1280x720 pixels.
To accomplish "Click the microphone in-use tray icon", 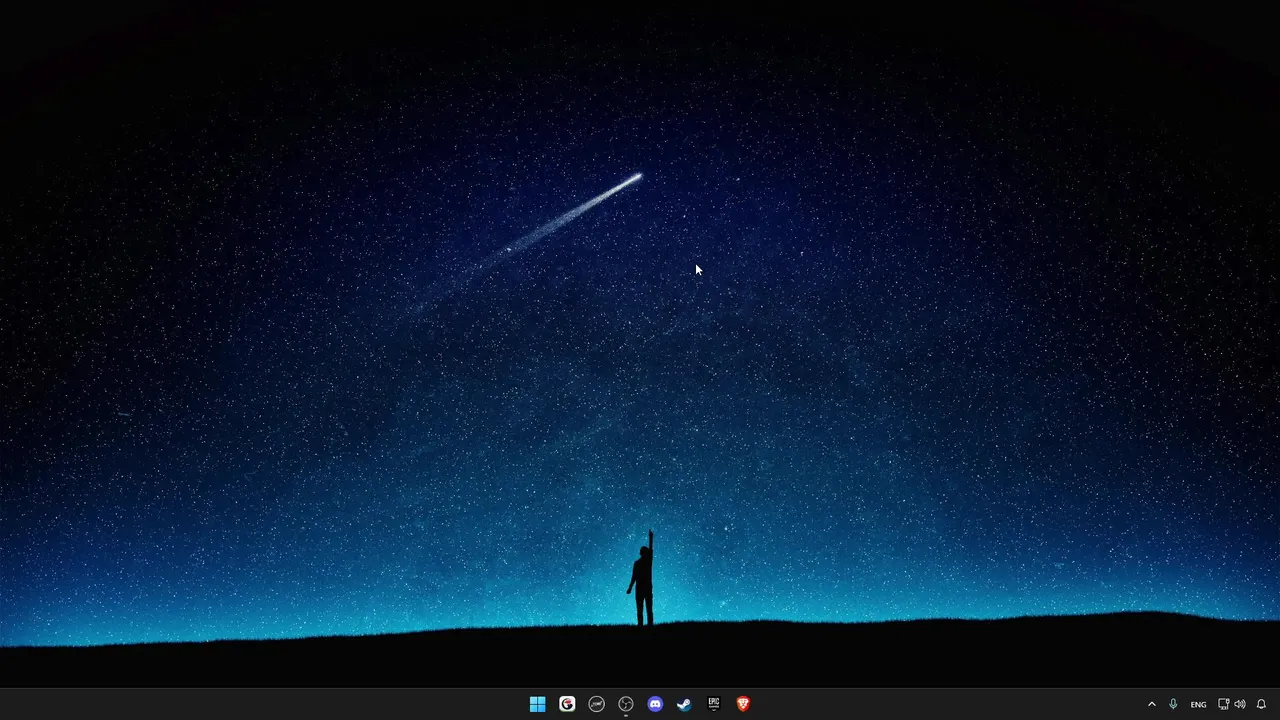I will point(1173,704).
